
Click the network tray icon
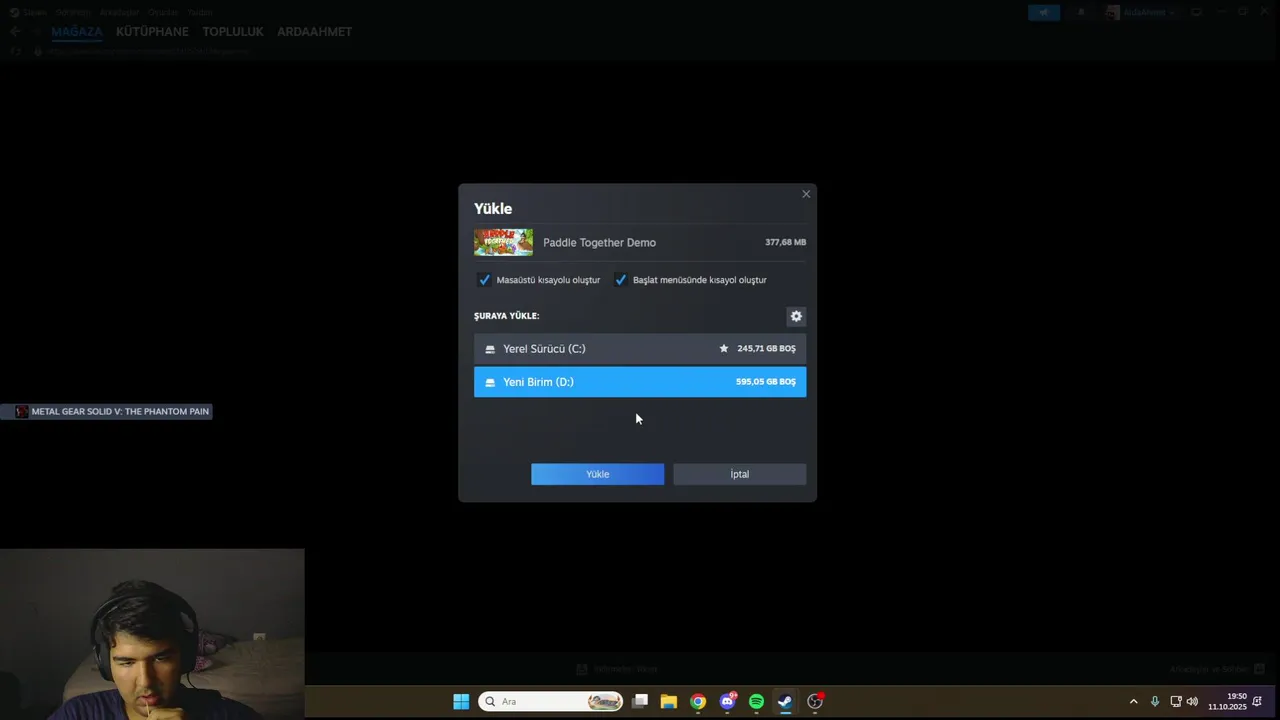(x=1176, y=701)
